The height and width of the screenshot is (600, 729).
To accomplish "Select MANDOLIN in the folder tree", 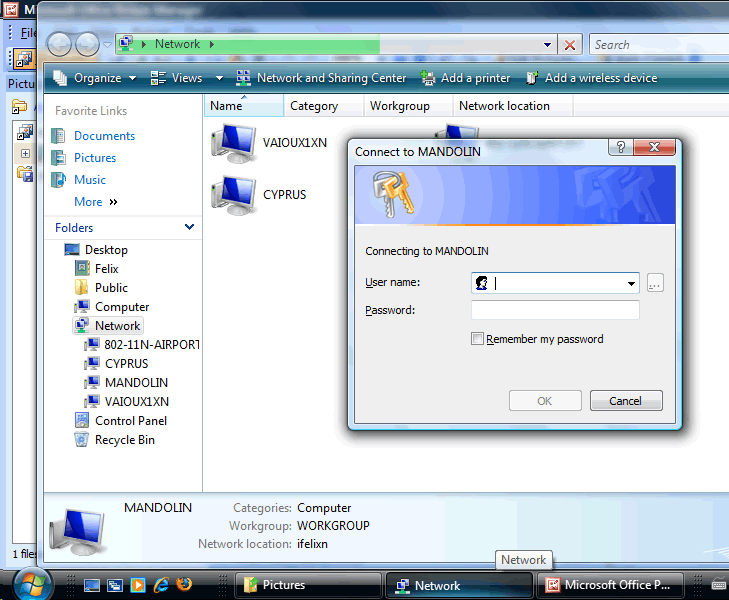I will [x=136, y=383].
